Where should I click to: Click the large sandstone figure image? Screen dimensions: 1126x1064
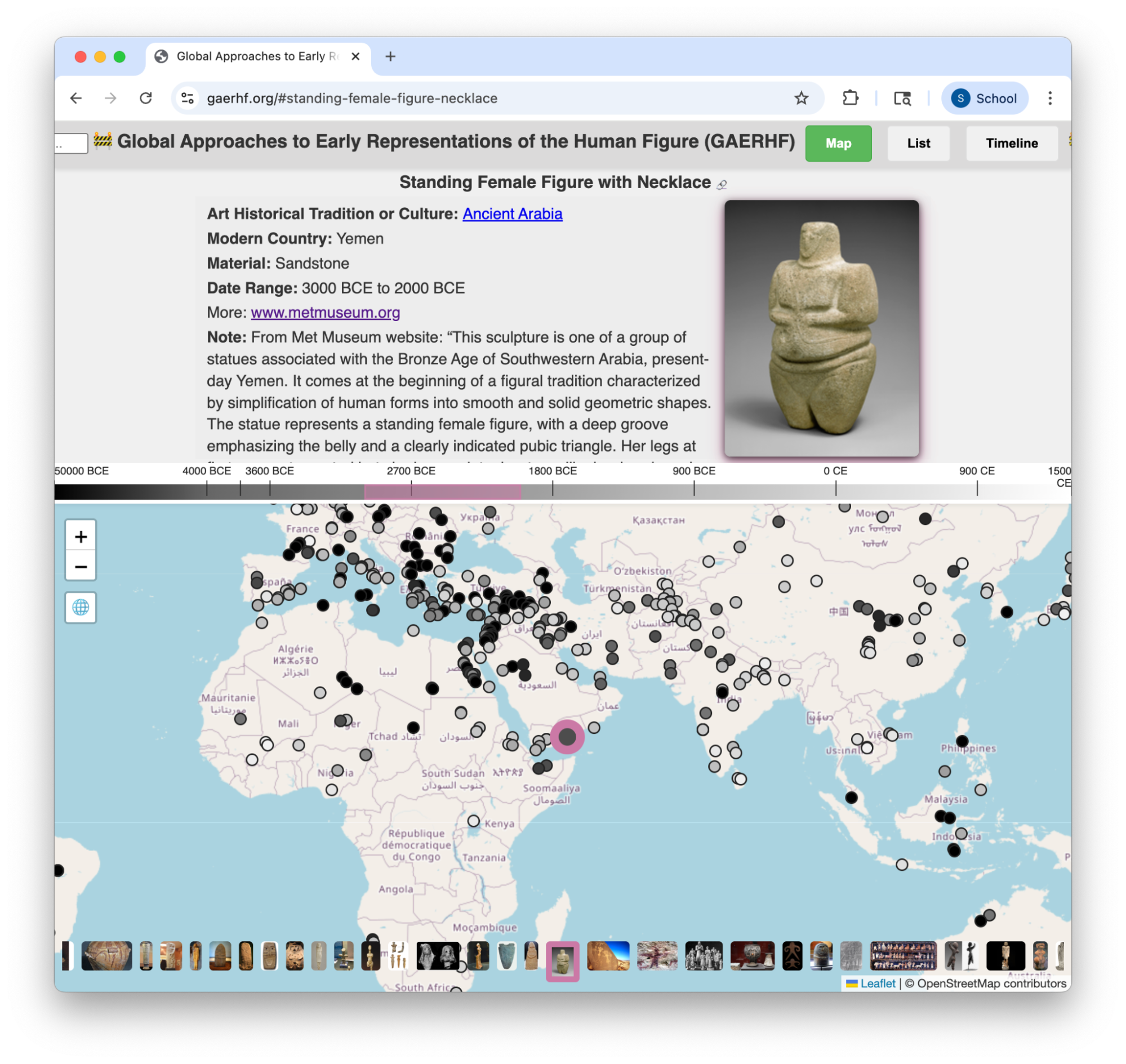821,328
